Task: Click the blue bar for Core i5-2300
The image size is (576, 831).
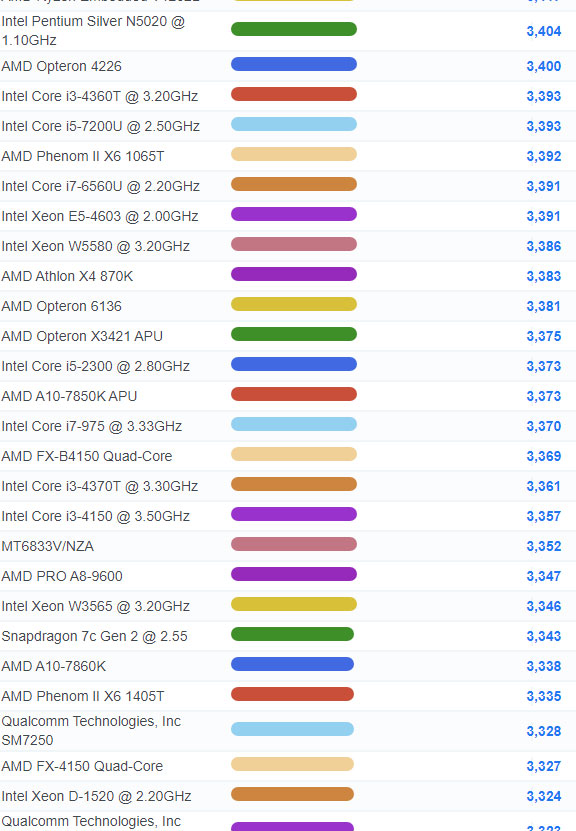Action: point(294,364)
